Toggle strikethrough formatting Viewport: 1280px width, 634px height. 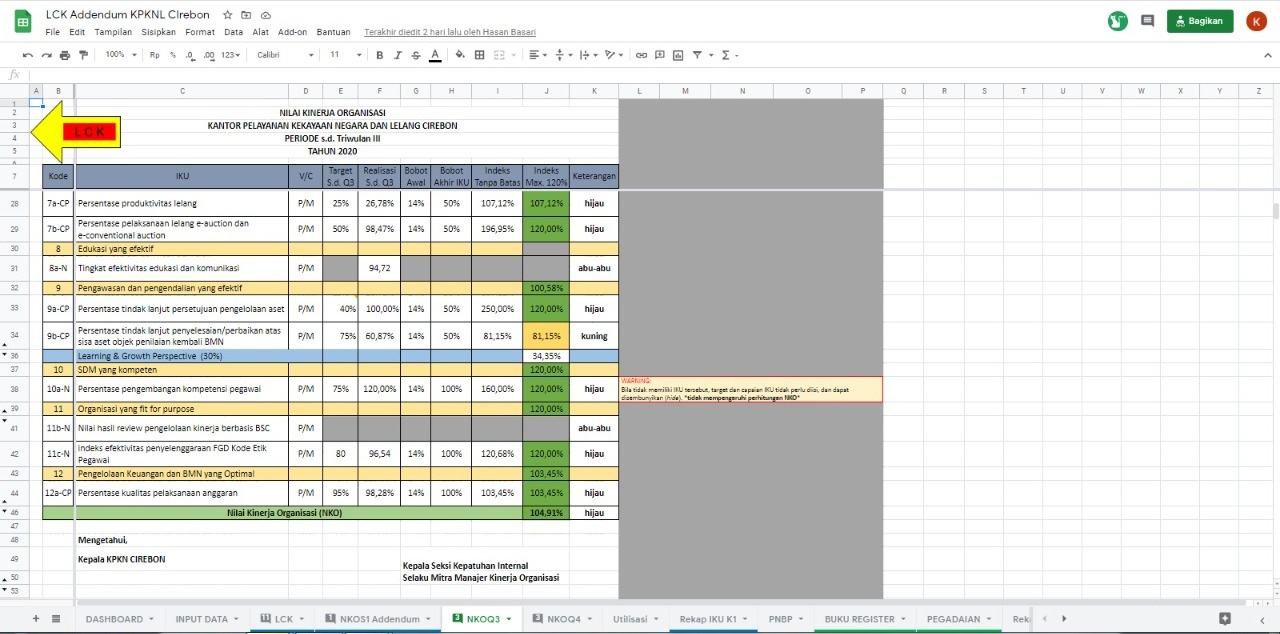click(x=415, y=55)
